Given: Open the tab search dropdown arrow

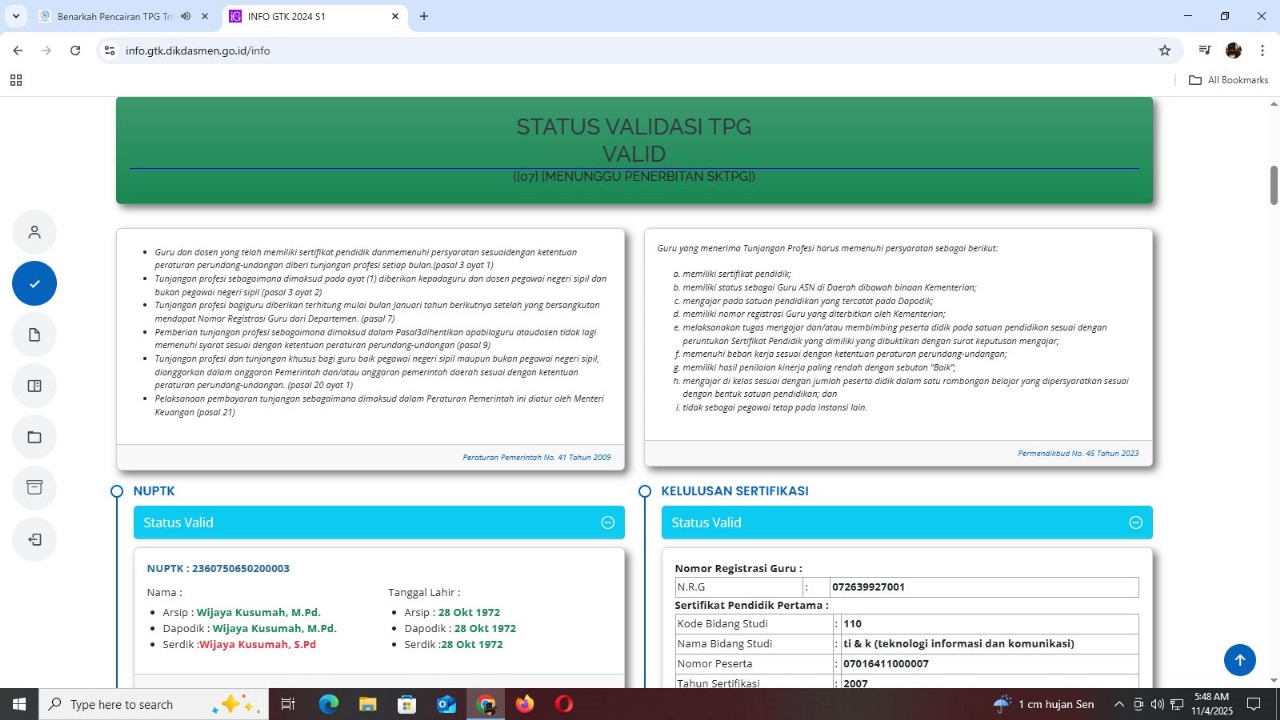Looking at the screenshot, I should point(16,16).
